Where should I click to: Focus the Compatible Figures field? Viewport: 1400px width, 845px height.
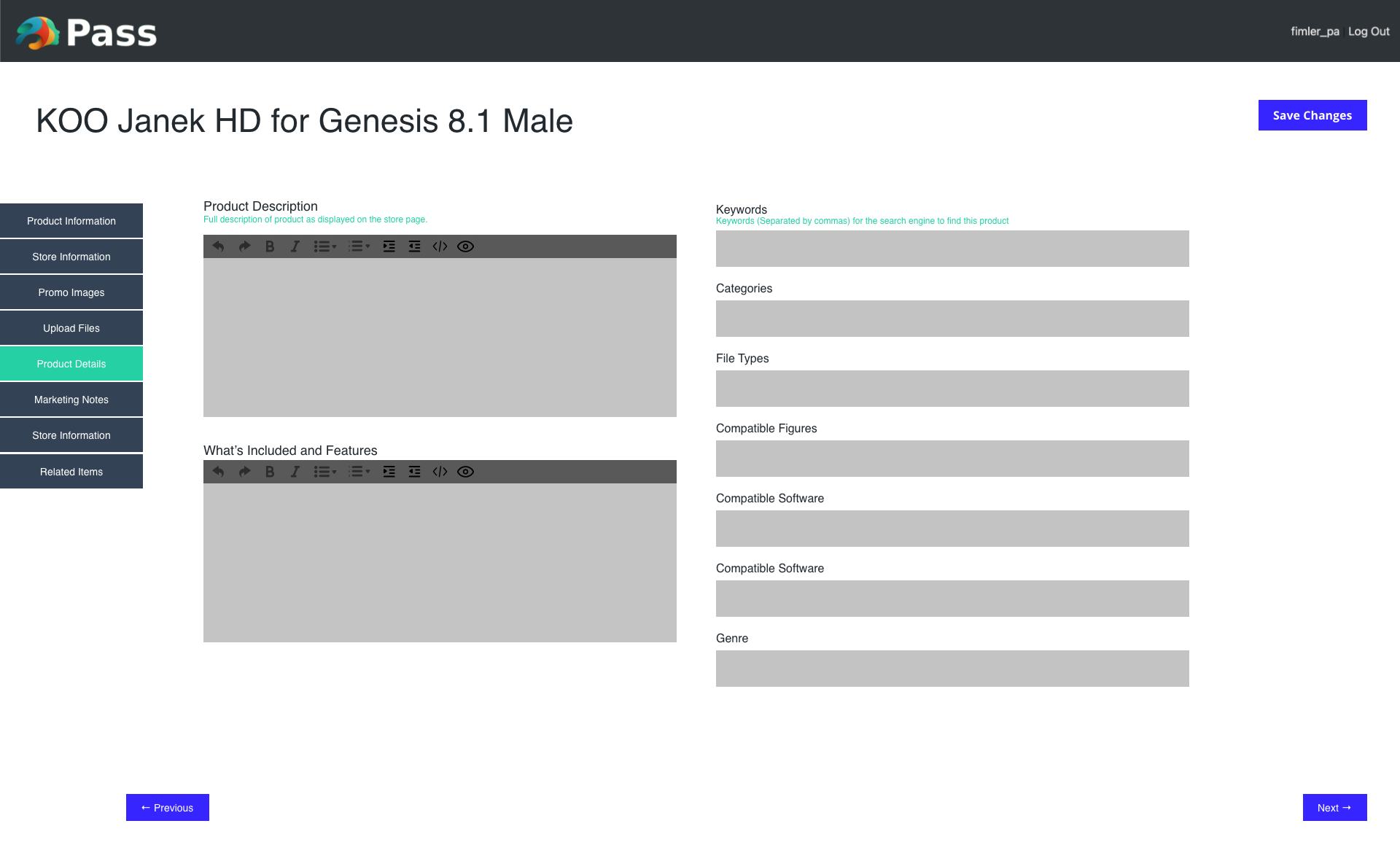click(x=952, y=459)
